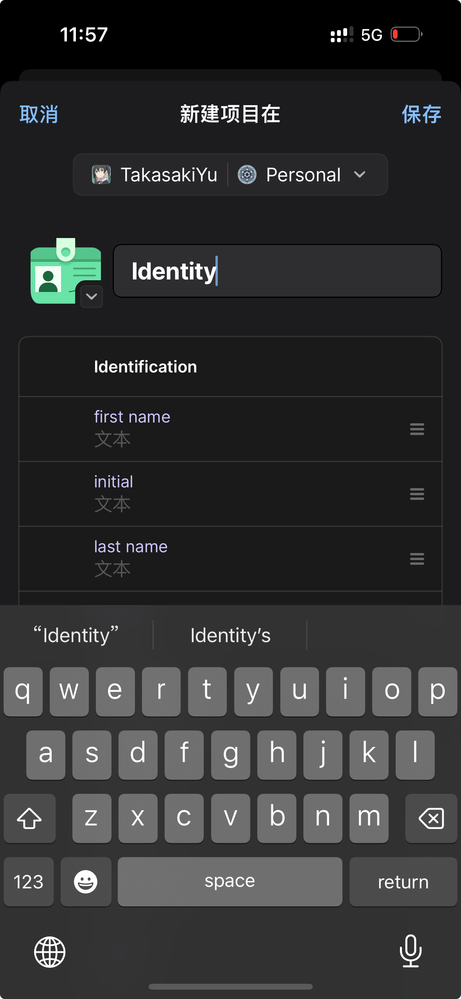Focus the Identity title text field
Image resolution: width=461 pixels, height=999 pixels.
[277, 271]
